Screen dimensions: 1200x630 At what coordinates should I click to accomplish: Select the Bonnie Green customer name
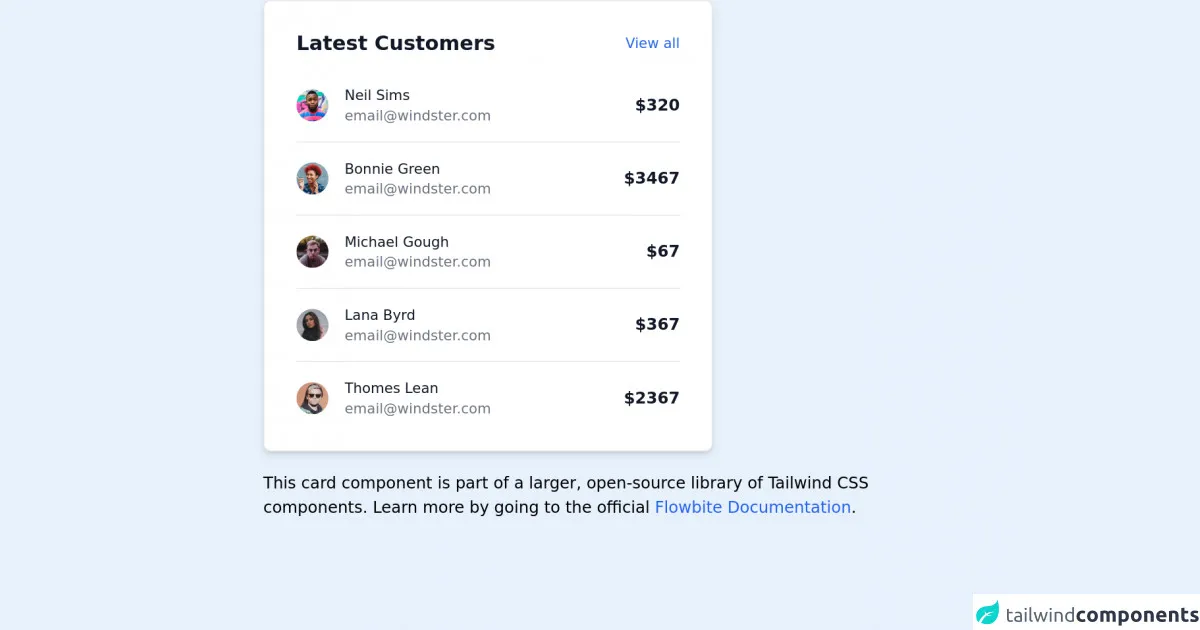392,169
